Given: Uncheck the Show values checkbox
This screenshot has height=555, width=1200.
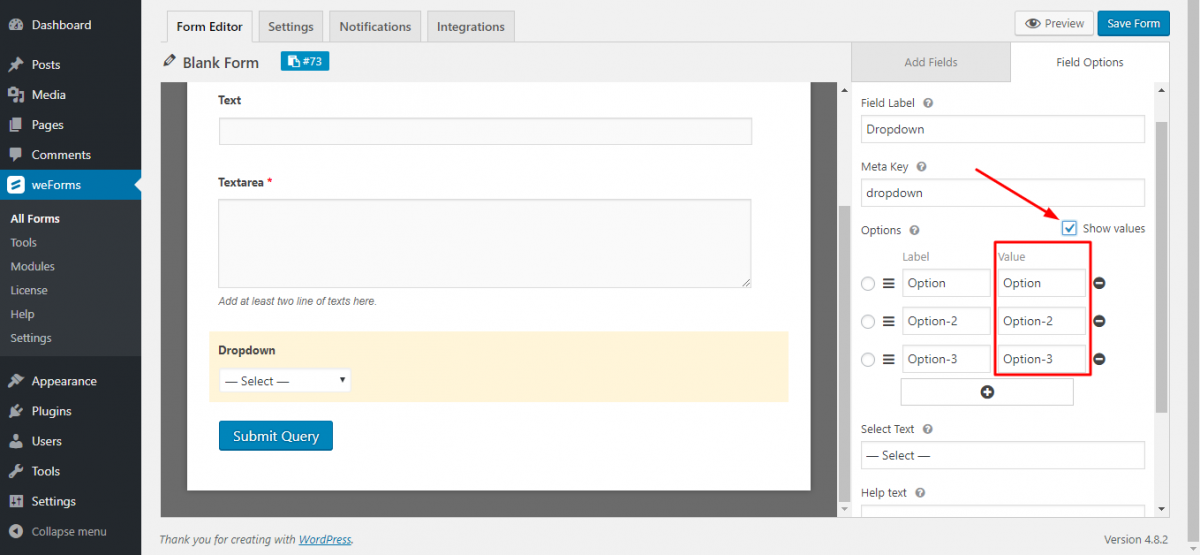Looking at the screenshot, I should pos(1070,228).
